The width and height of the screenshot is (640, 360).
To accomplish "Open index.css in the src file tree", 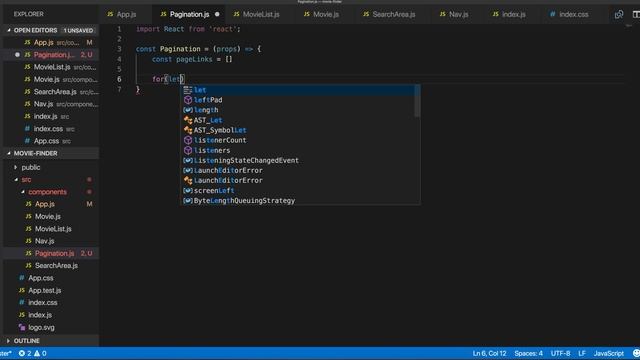I will coord(51,302).
